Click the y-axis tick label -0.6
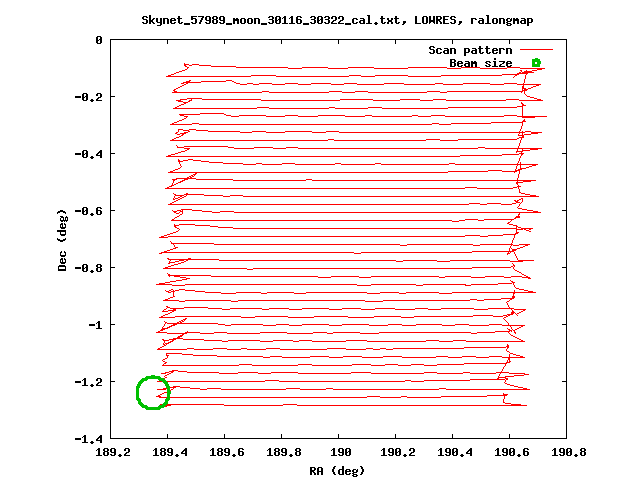 point(89,211)
